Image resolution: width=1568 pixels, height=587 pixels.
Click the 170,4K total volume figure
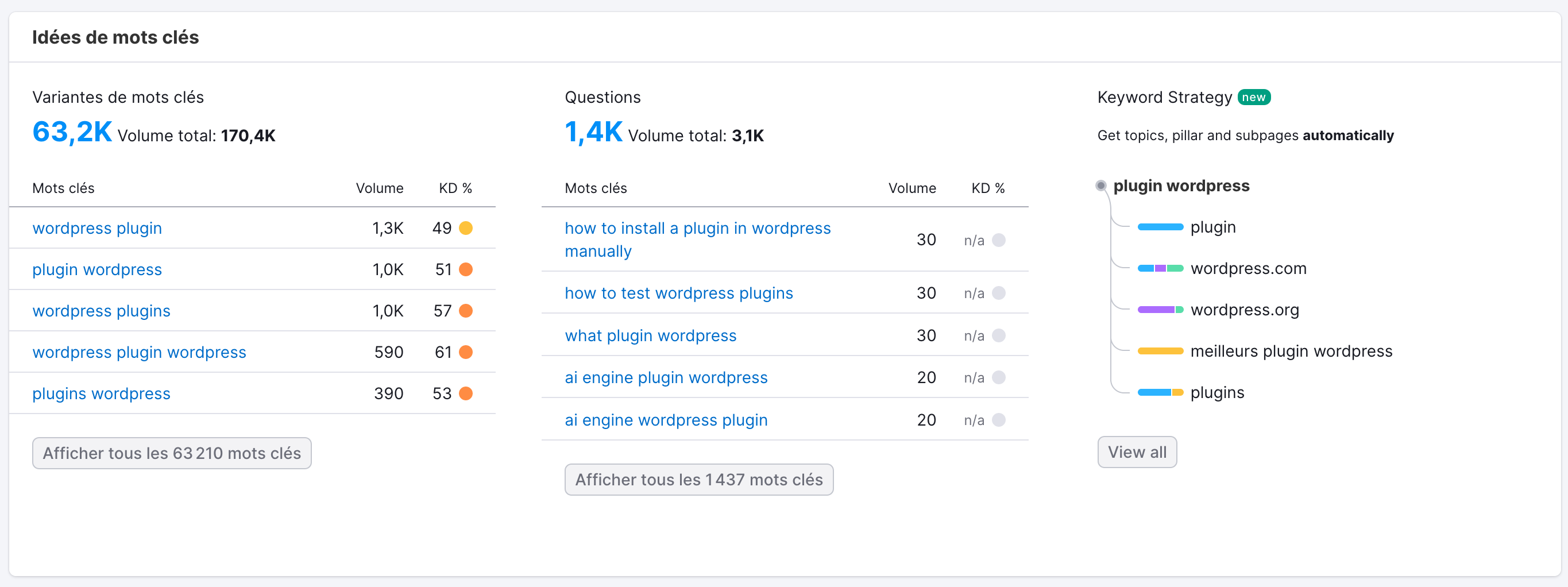click(x=248, y=136)
